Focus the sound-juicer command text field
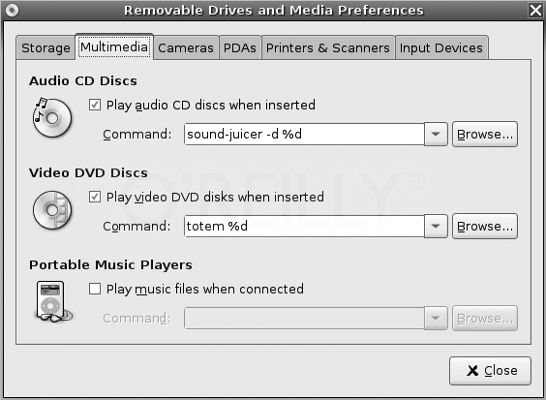Image resolution: width=546 pixels, height=400 pixels. tap(304, 134)
